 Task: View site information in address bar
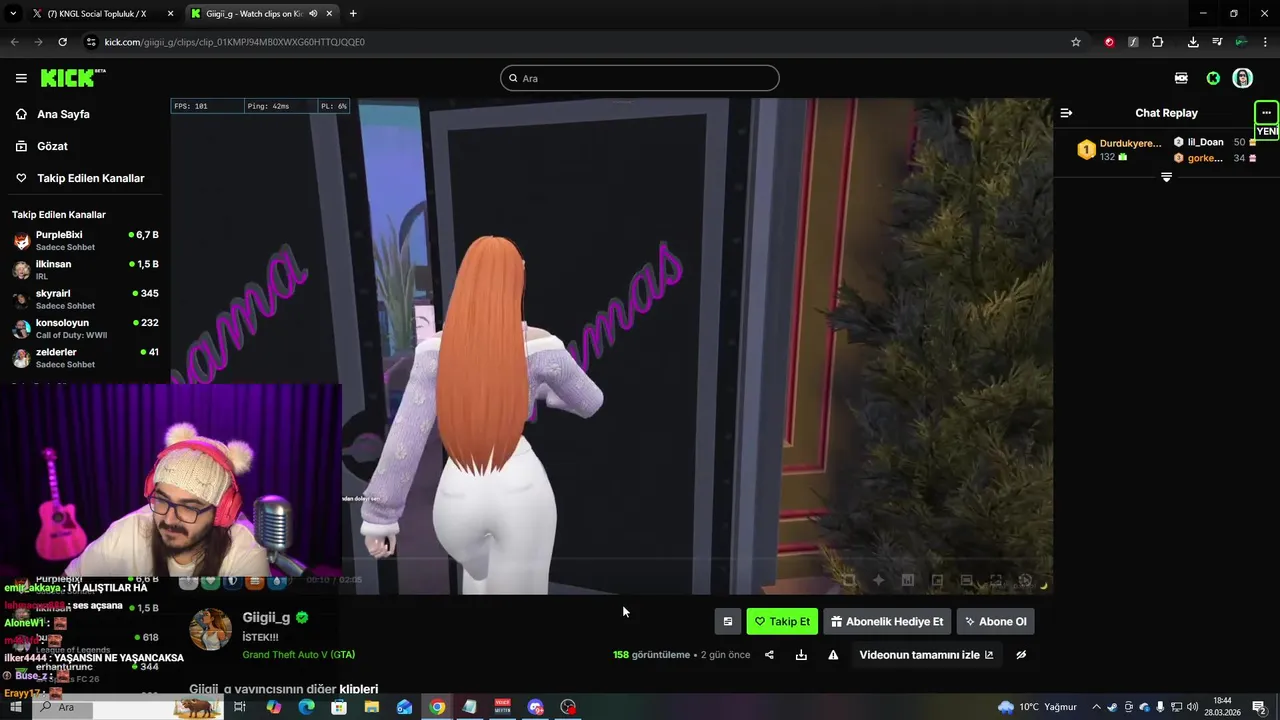tap(91, 42)
